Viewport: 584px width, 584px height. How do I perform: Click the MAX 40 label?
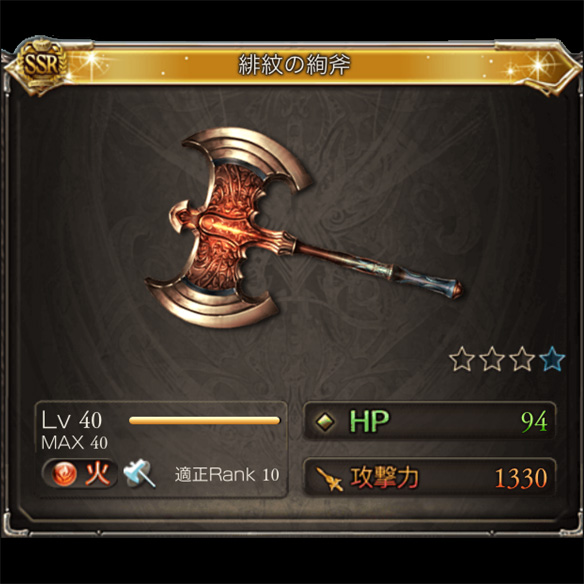coord(74,442)
